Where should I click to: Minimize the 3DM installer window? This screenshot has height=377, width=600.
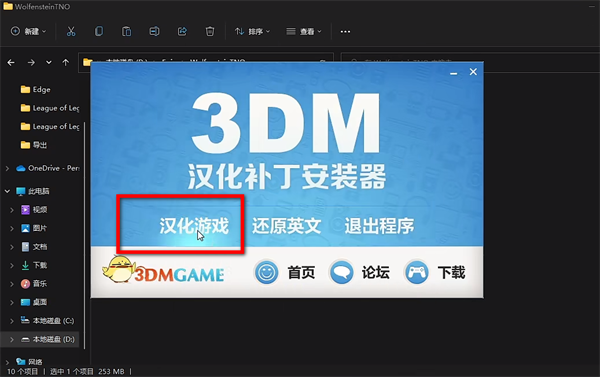[x=453, y=73]
